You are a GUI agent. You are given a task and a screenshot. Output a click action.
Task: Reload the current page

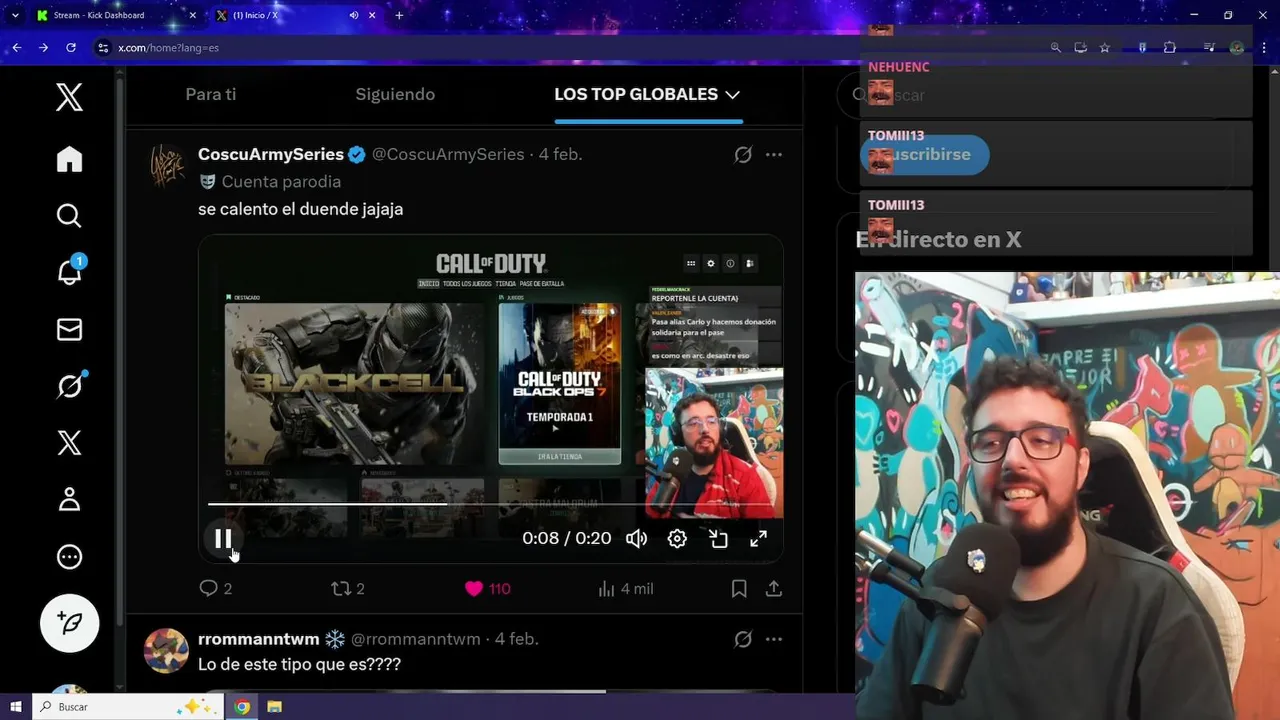coord(70,47)
